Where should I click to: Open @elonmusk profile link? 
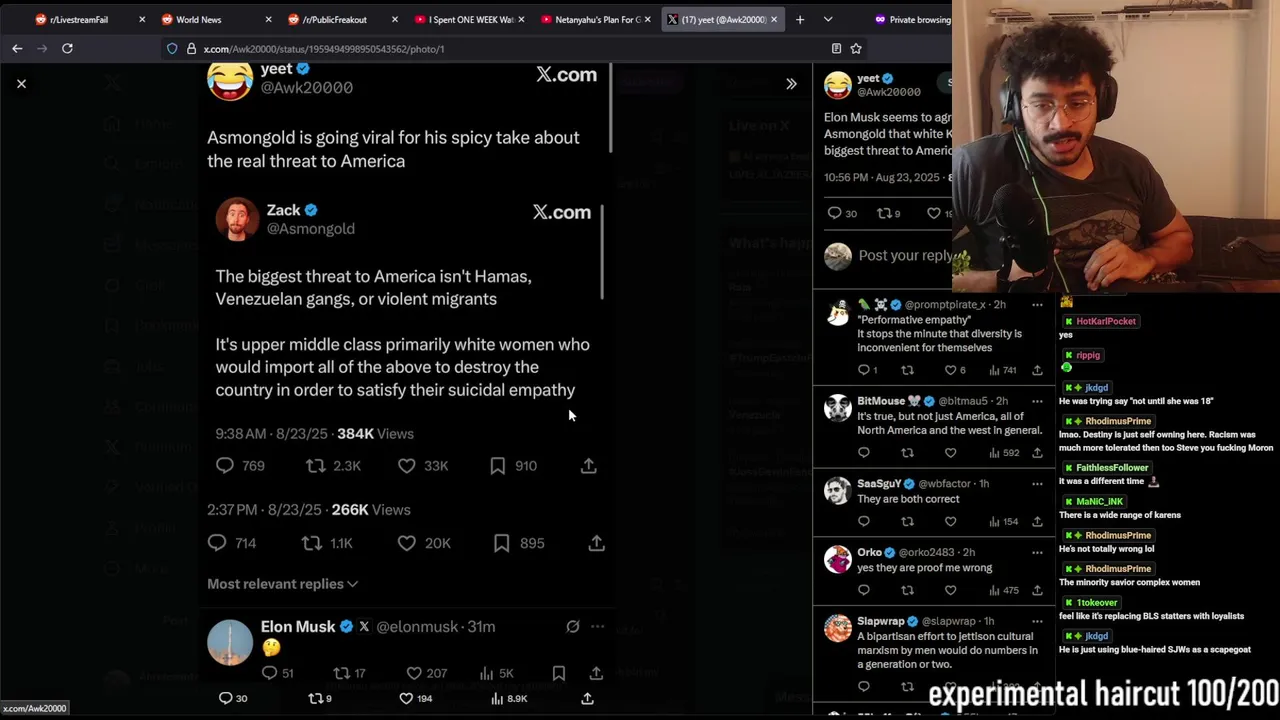417,626
